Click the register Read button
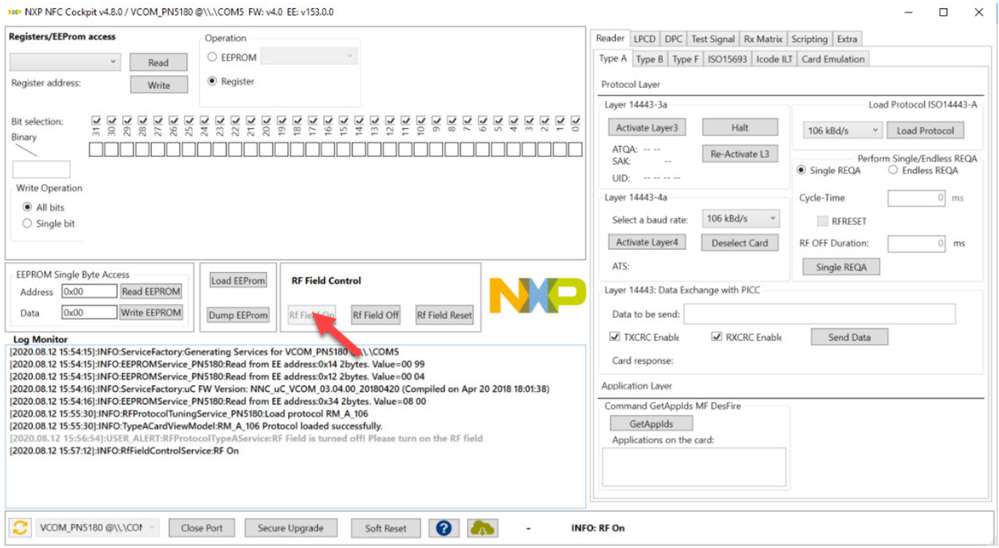This screenshot has height=548, width=999. pyautogui.click(x=158, y=62)
